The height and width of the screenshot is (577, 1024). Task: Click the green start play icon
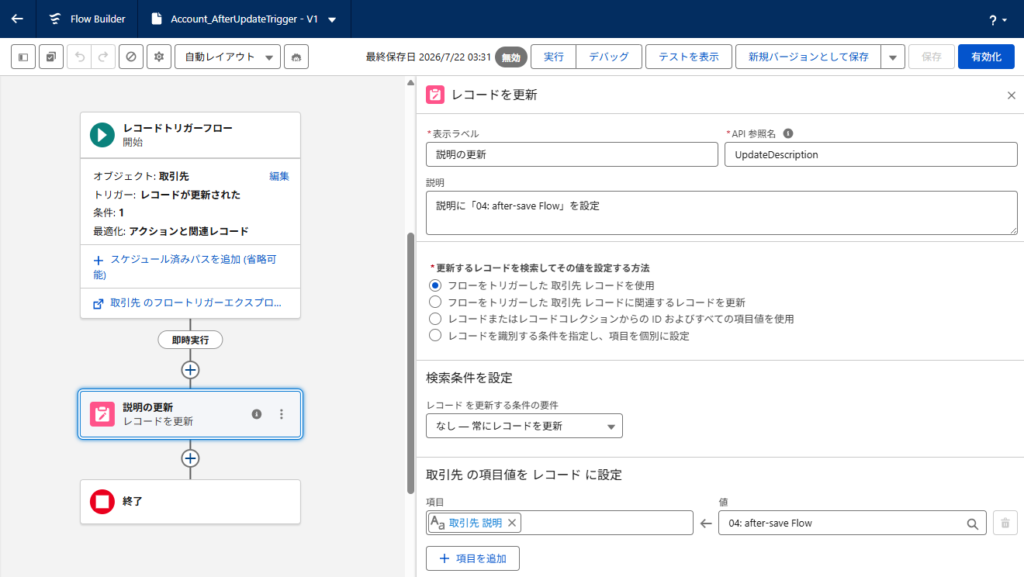[102, 134]
